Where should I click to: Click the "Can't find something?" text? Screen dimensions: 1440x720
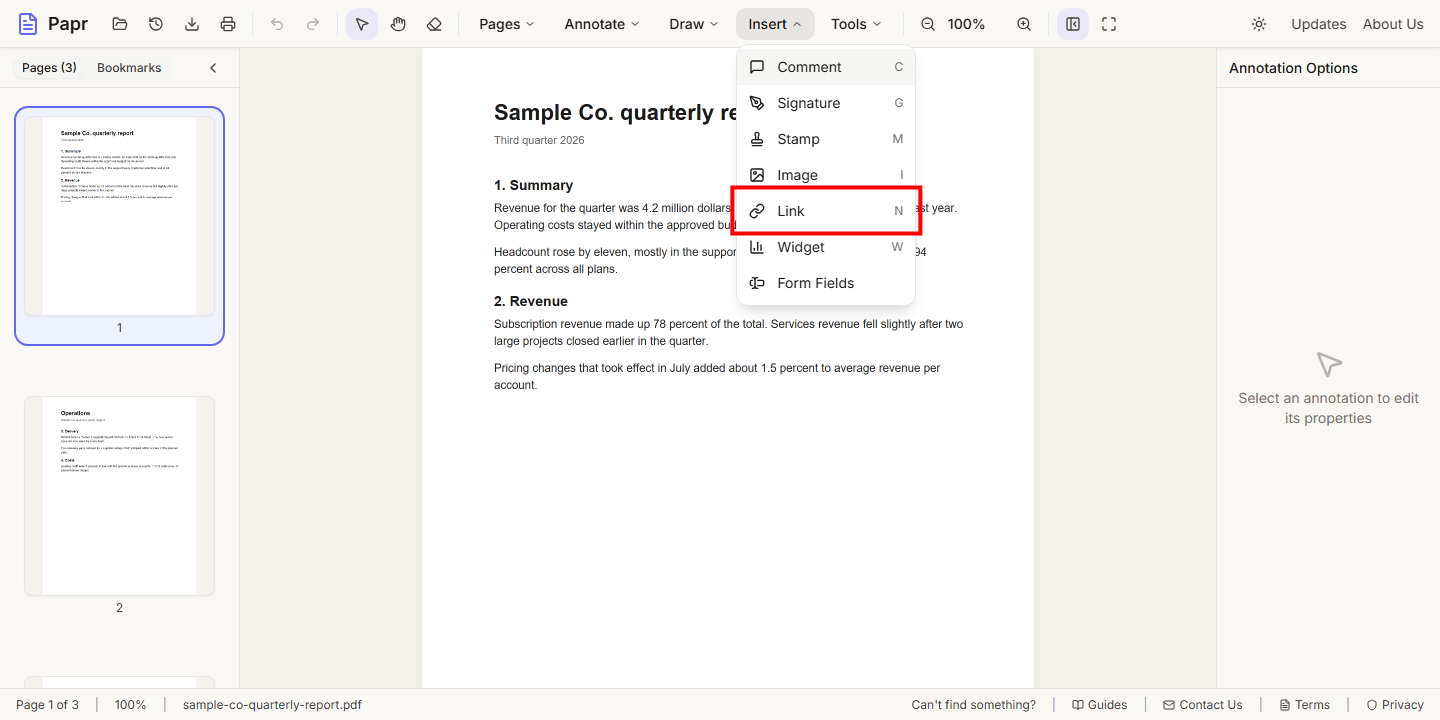coord(973,705)
